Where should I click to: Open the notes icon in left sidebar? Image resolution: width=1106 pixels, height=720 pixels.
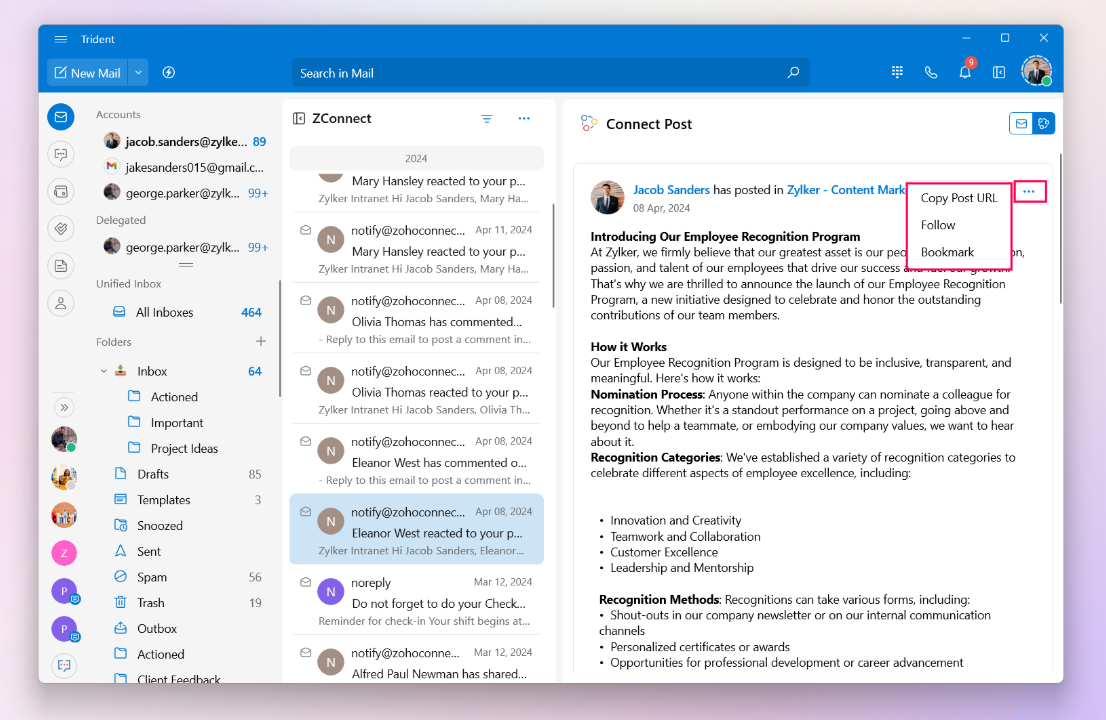[x=61, y=266]
